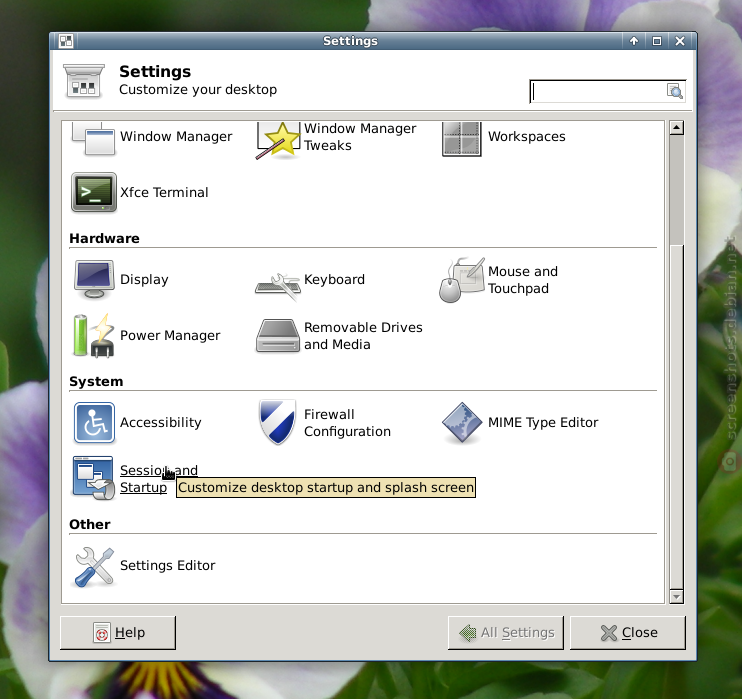Viewport: 742px width, 699px height.
Task: Open the Display monitor icon
Action: [x=94, y=279]
